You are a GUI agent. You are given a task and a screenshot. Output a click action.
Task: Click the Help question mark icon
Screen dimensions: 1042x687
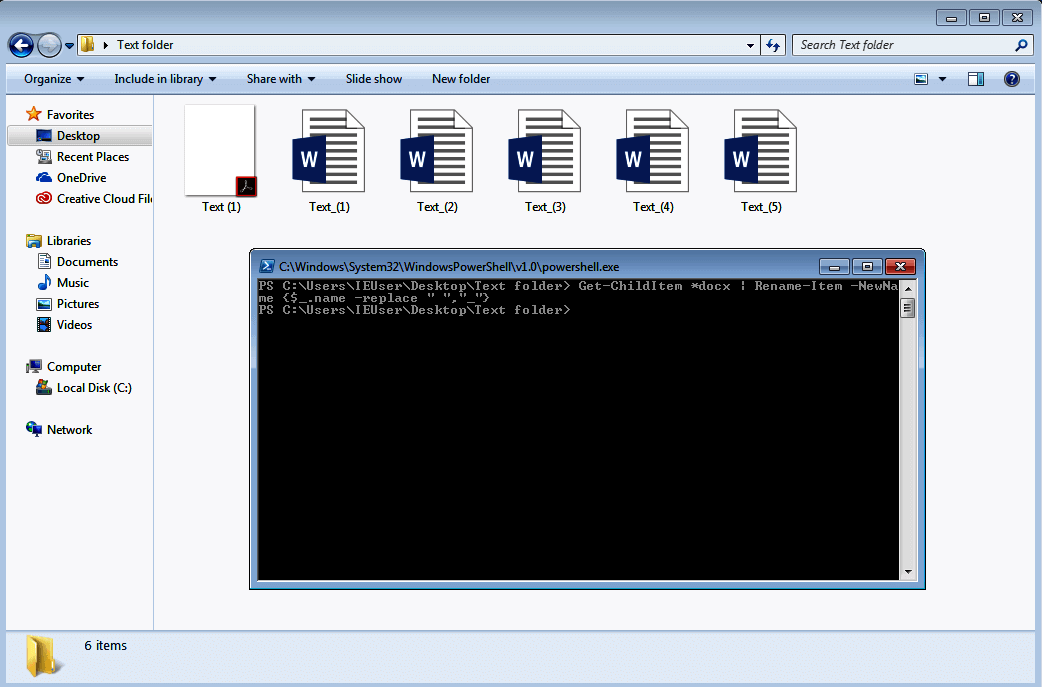[x=1012, y=78]
